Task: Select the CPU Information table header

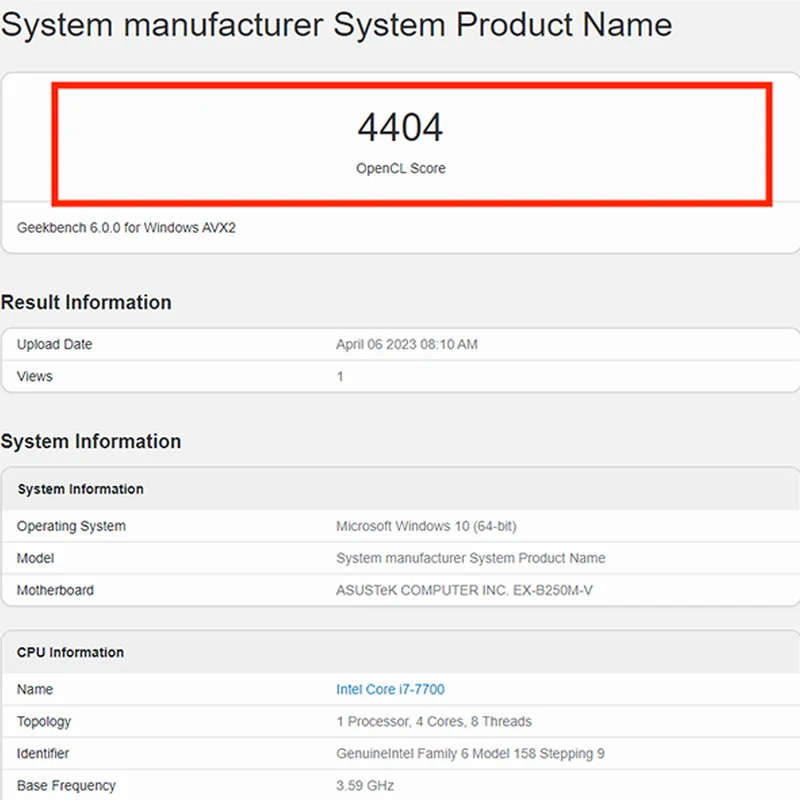Action: coord(70,652)
